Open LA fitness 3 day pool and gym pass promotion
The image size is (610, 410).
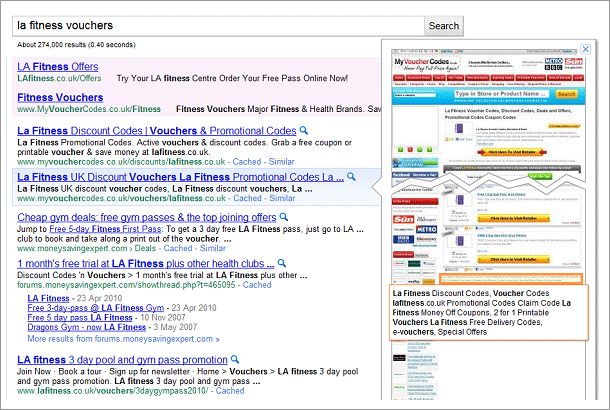point(122,360)
